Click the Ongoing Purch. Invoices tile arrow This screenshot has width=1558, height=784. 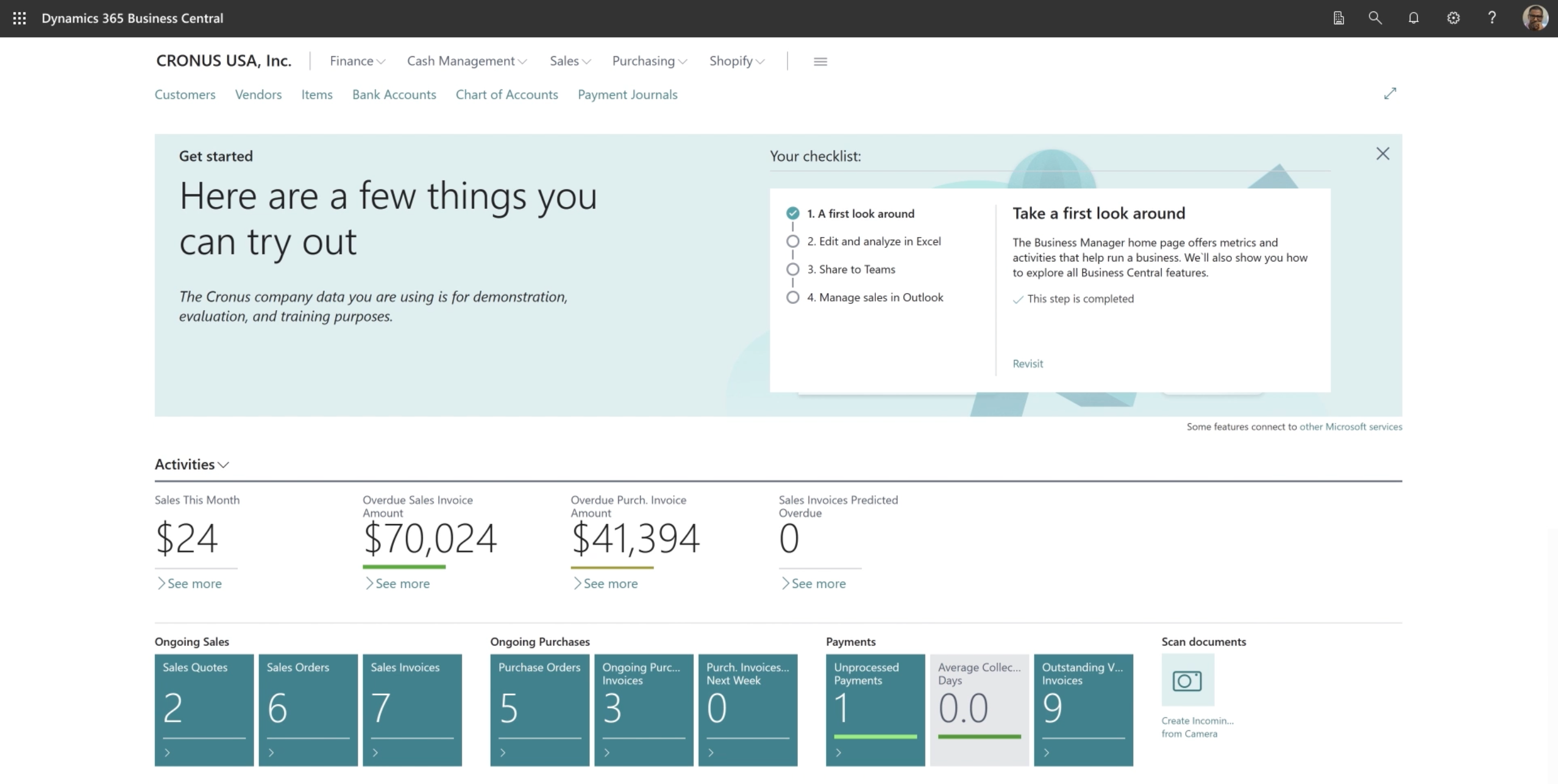tap(607, 753)
